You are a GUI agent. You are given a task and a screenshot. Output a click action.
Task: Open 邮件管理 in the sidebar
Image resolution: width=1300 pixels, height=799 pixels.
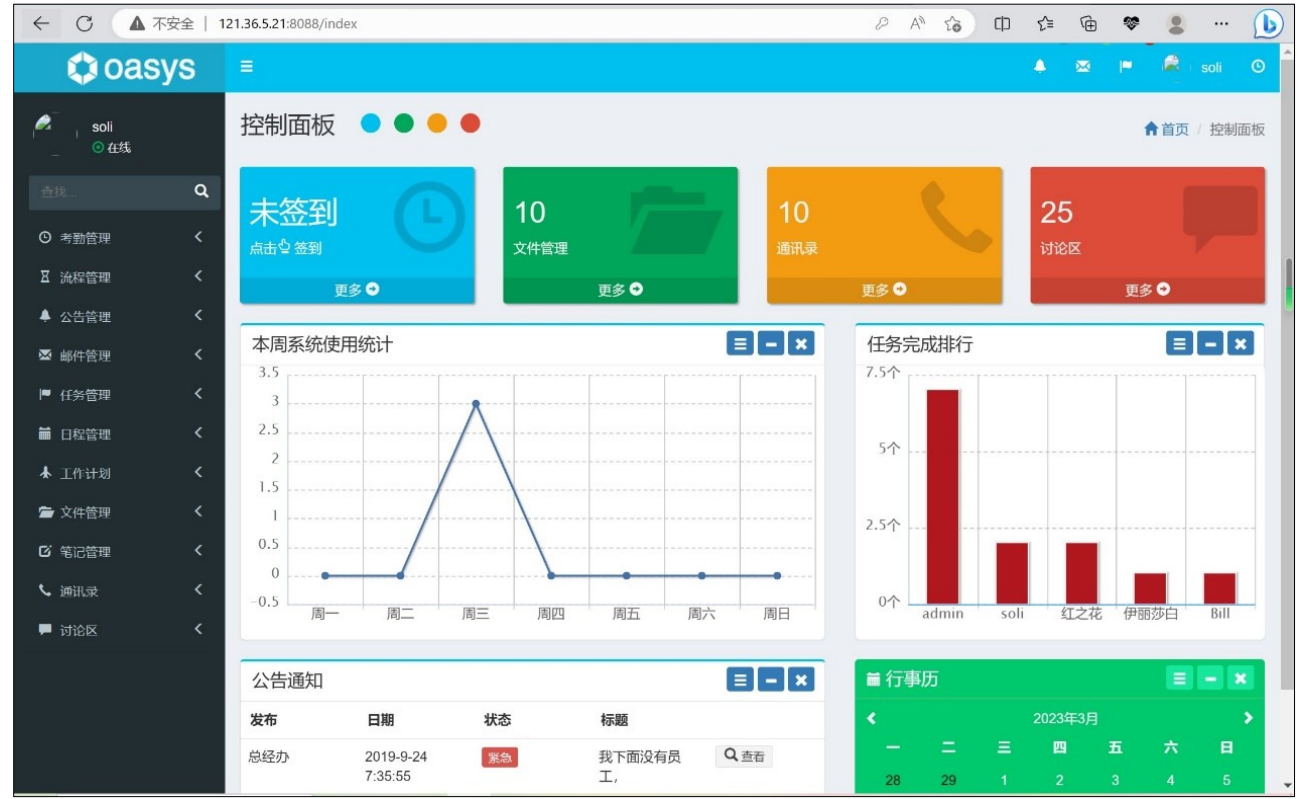tap(120, 355)
